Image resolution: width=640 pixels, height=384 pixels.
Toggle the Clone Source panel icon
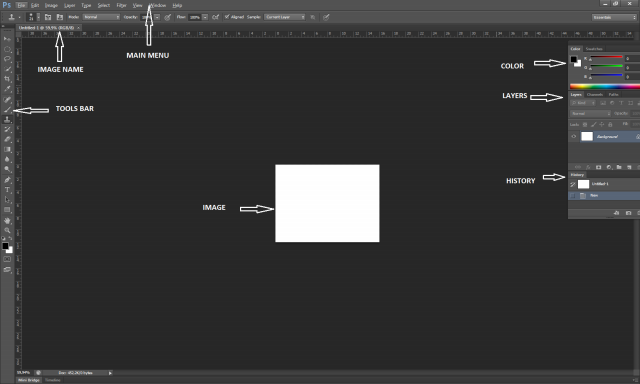60,17
